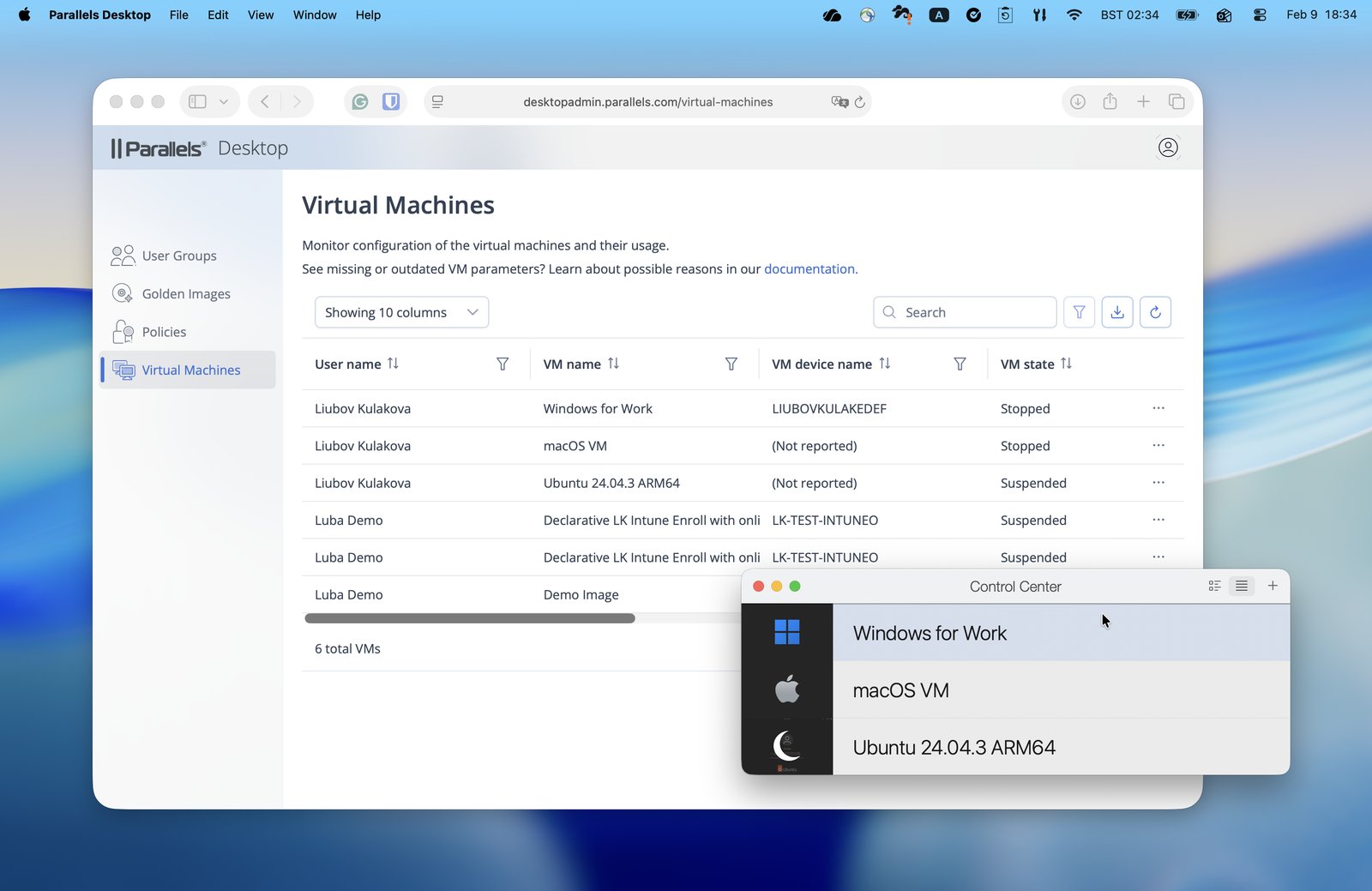The width and height of the screenshot is (1372, 891).
Task: Open row actions for macOS VM
Action: click(x=1158, y=445)
